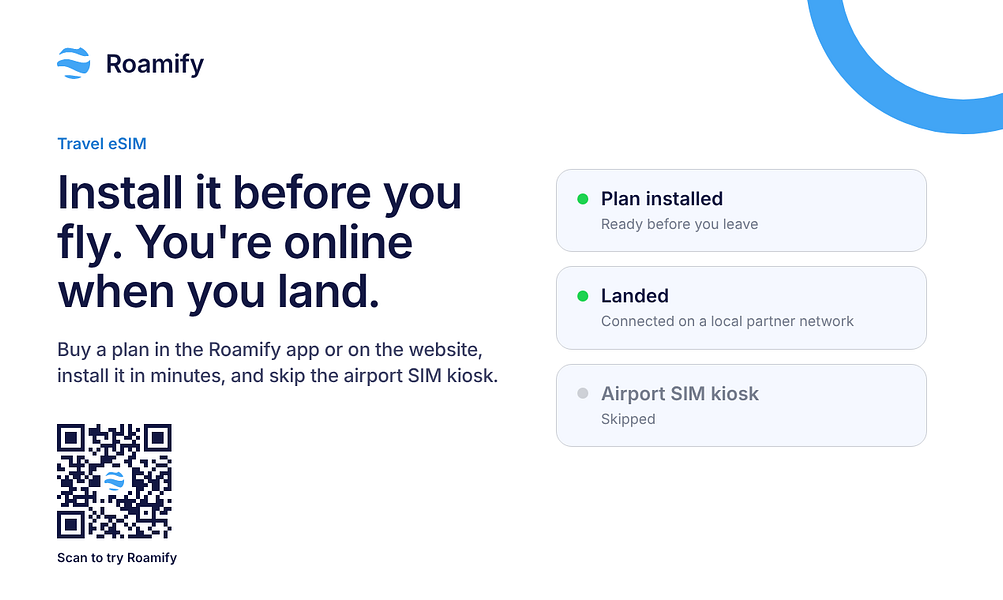Click the grey dot beside Airport SIM kiosk
This screenshot has width=1003, height=600.
coord(582,393)
